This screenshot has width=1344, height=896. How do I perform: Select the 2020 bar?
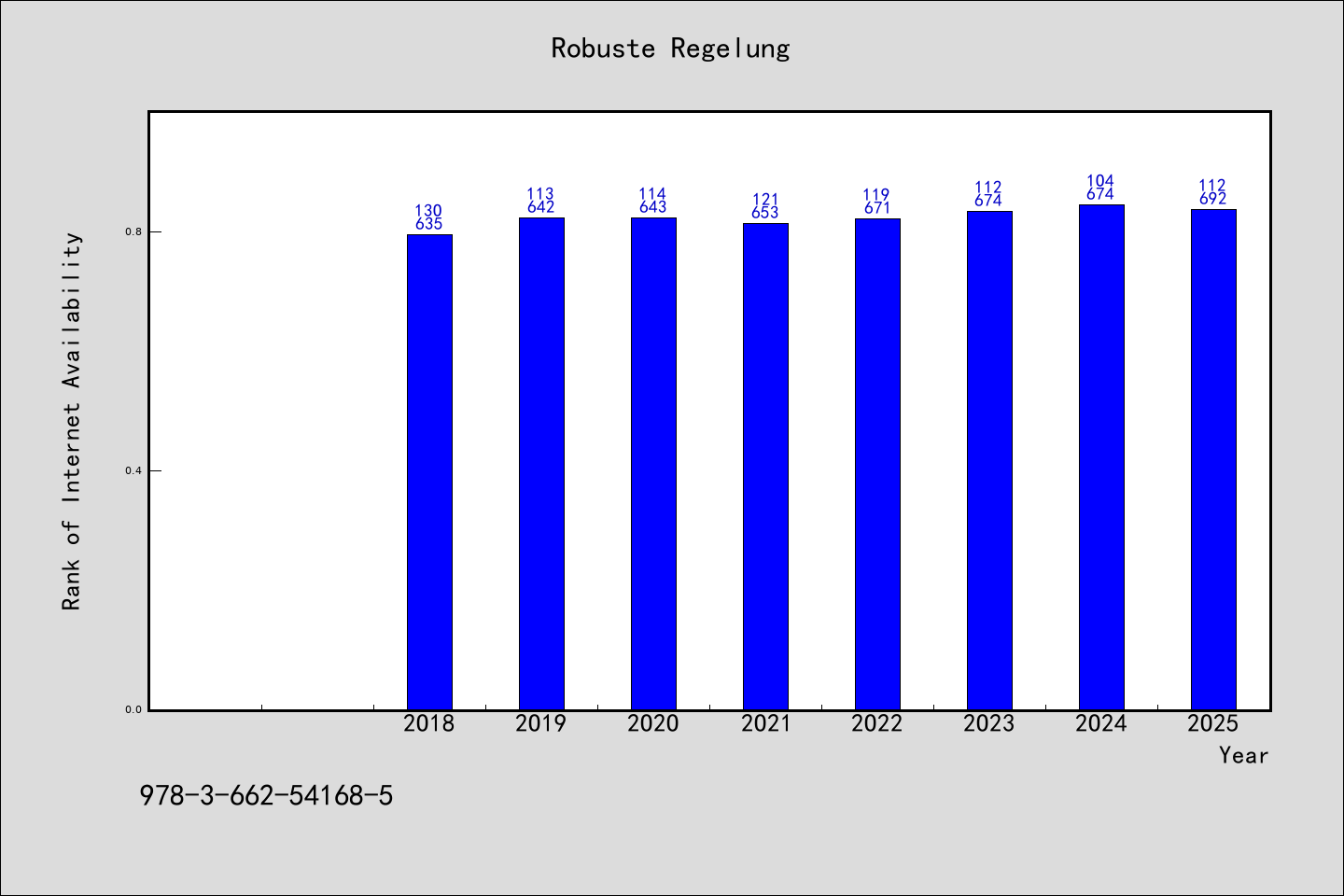point(653,464)
